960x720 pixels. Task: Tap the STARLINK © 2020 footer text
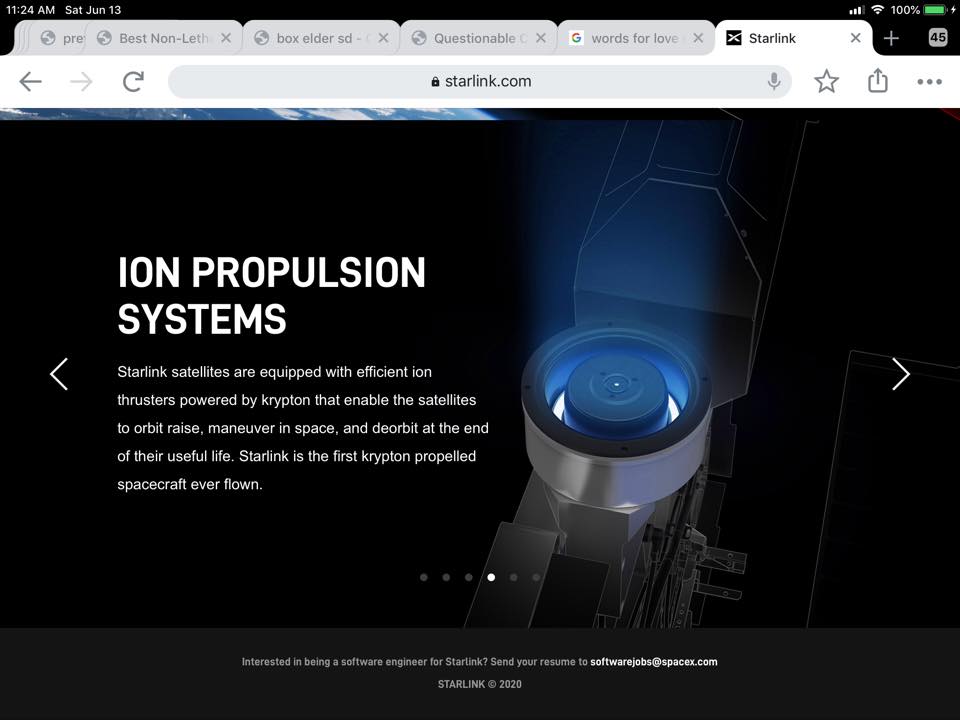click(479, 684)
